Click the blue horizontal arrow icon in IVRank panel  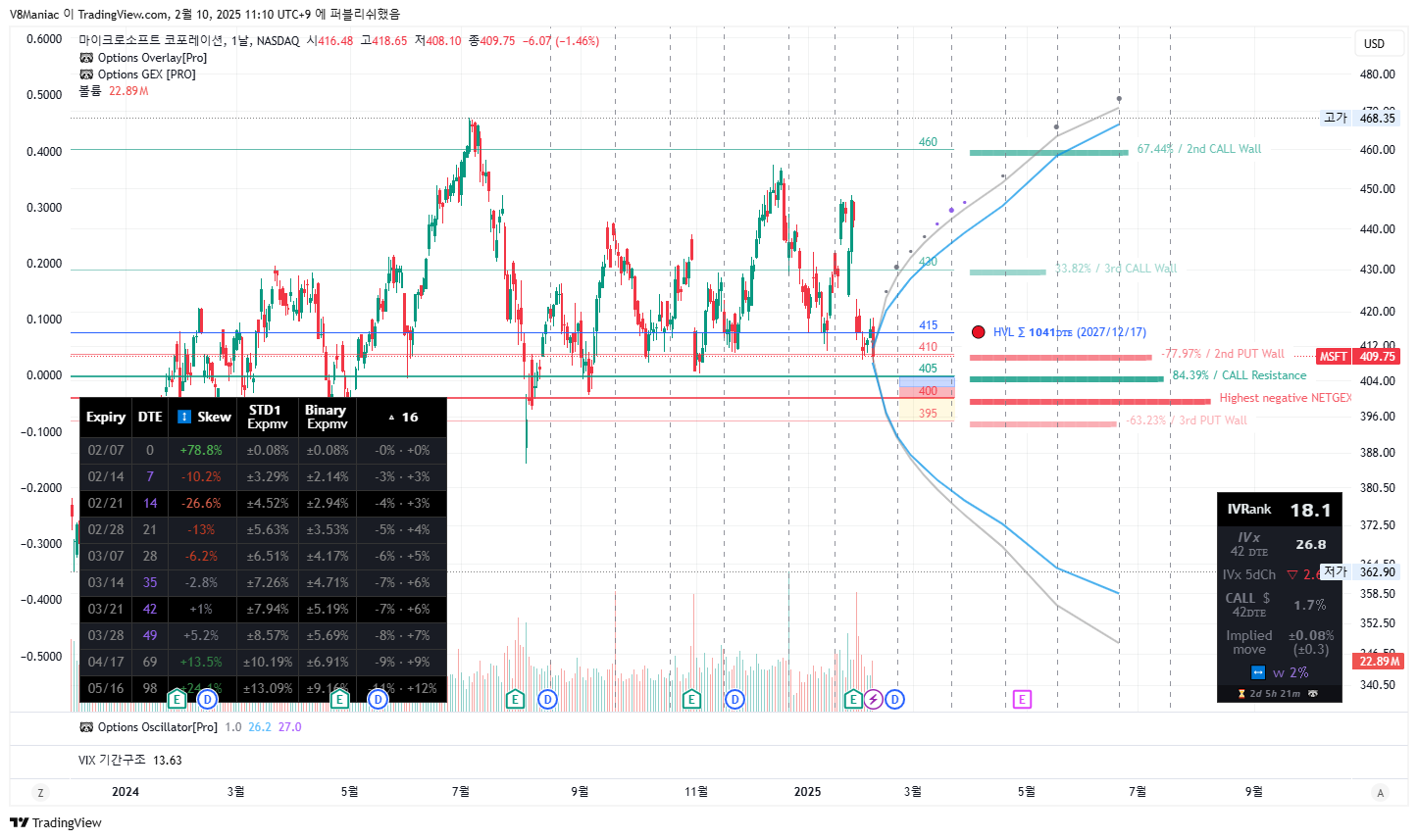(1258, 672)
